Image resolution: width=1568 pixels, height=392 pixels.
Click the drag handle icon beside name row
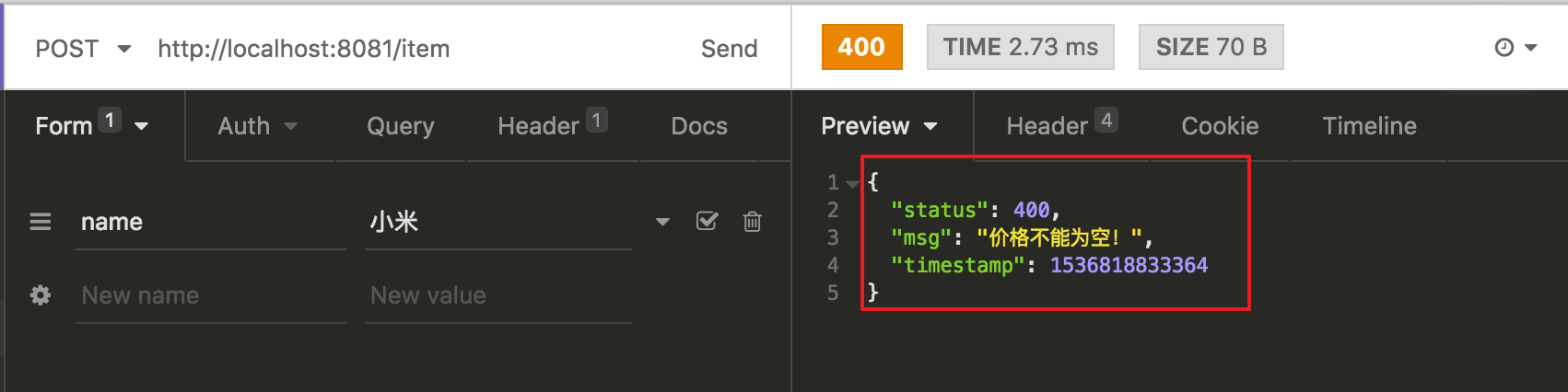[41, 222]
